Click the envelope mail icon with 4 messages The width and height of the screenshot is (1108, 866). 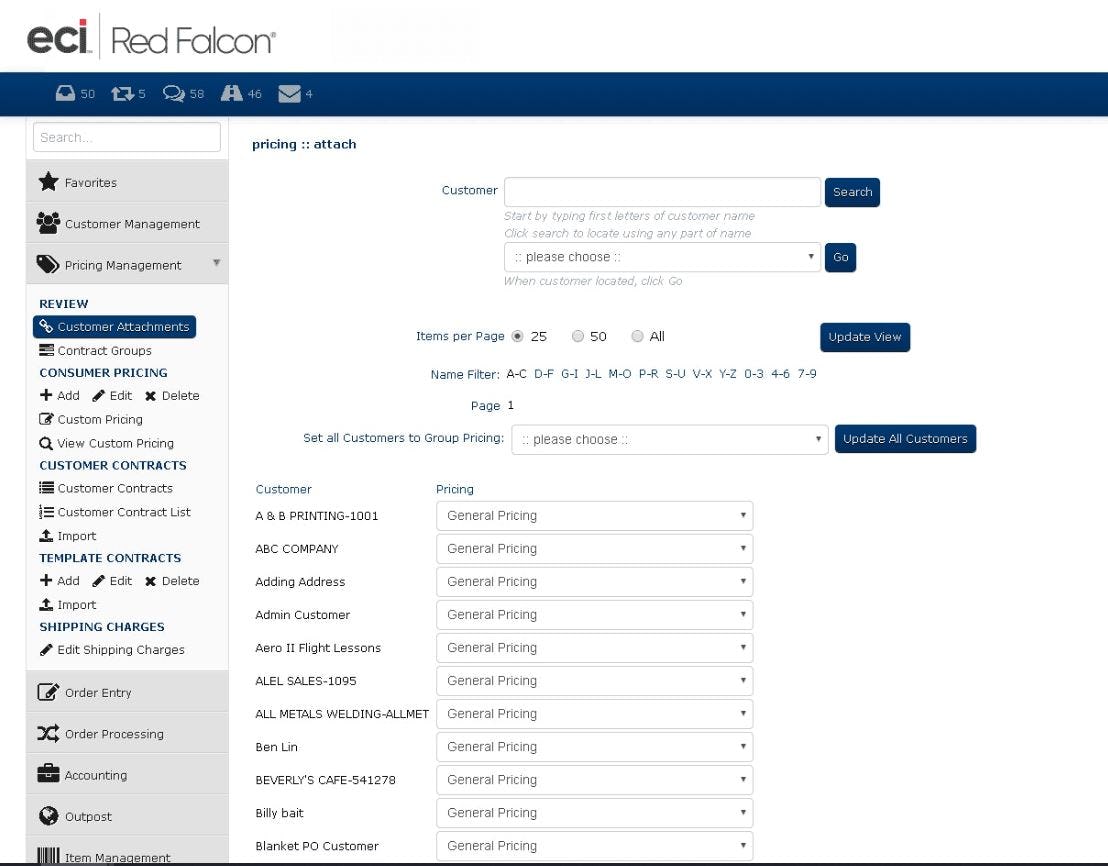290,92
